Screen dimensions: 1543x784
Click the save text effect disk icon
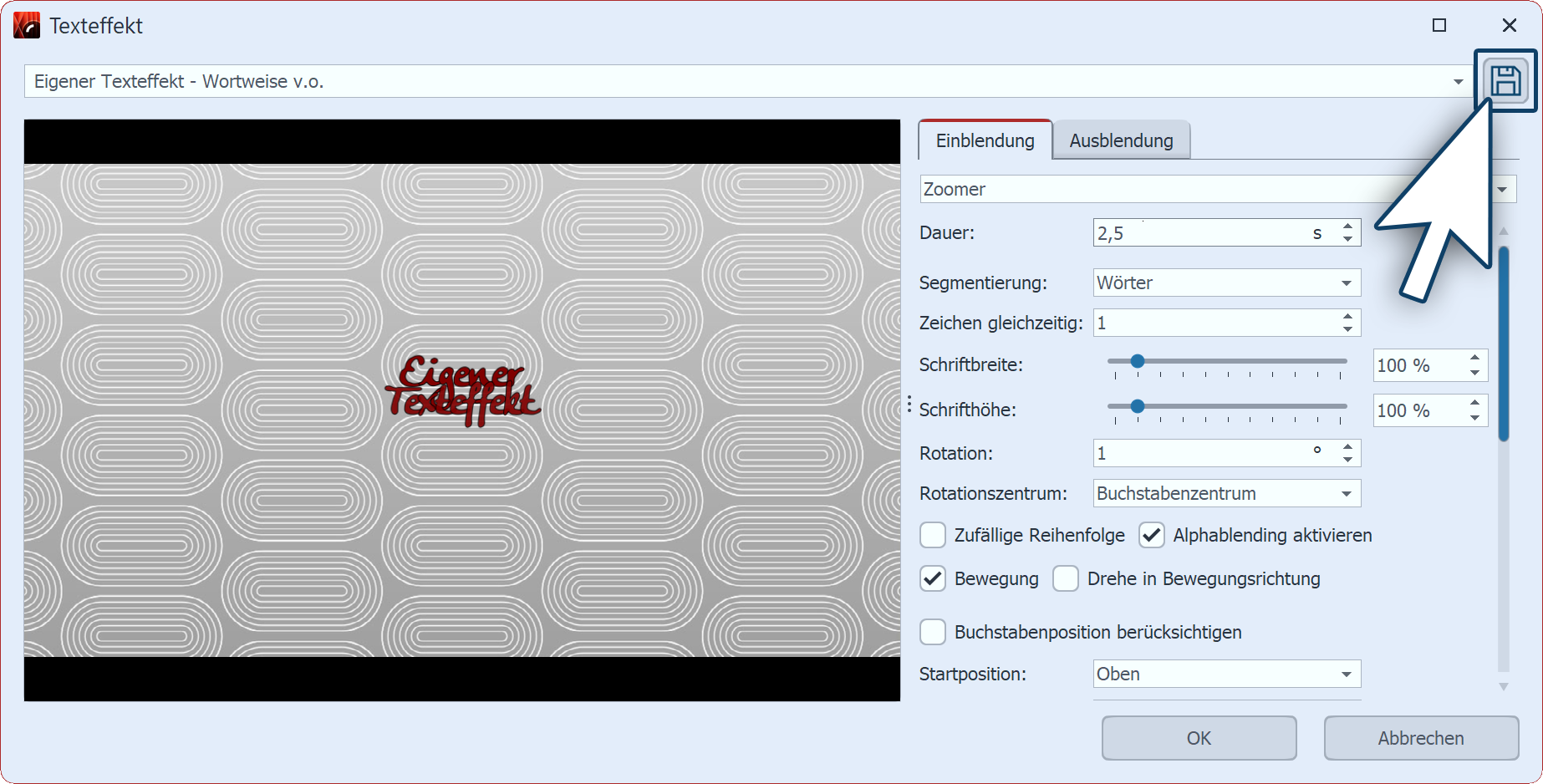coord(1505,81)
